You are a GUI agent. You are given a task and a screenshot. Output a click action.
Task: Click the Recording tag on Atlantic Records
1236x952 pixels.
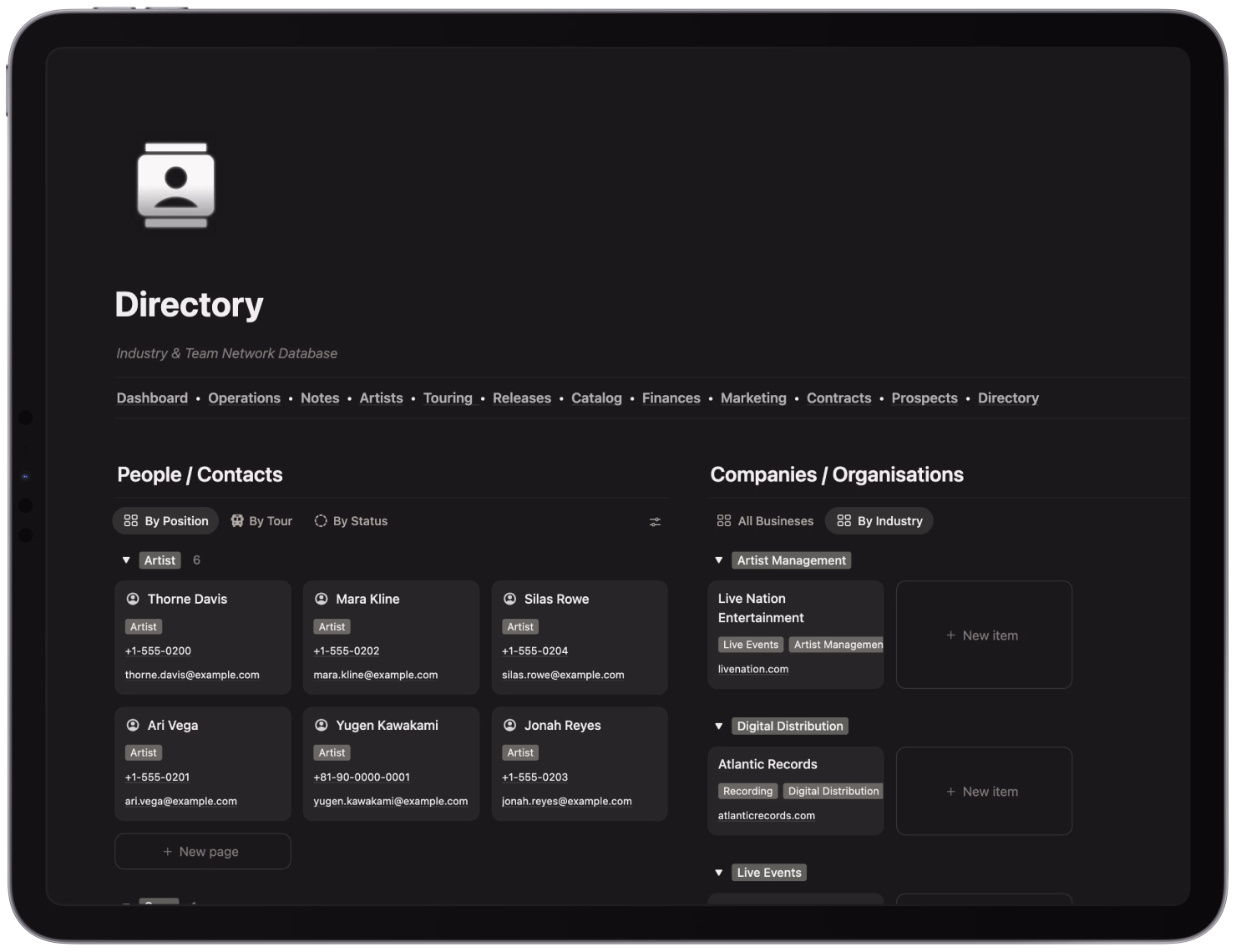click(x=748, y=791)
